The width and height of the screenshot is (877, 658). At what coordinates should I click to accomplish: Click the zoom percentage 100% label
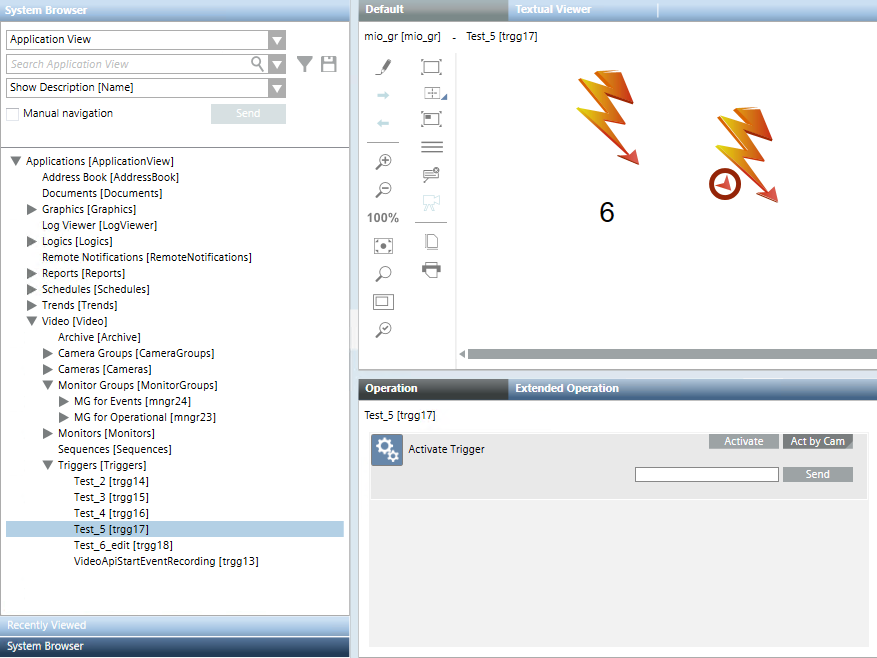coord(383,217)
